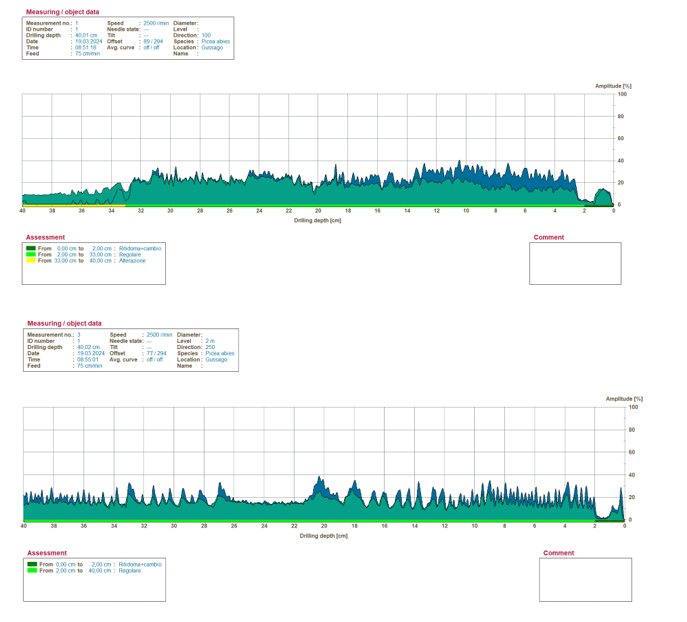Click the first Assessment heading
The image size is (687, 622).
(45, 237)
